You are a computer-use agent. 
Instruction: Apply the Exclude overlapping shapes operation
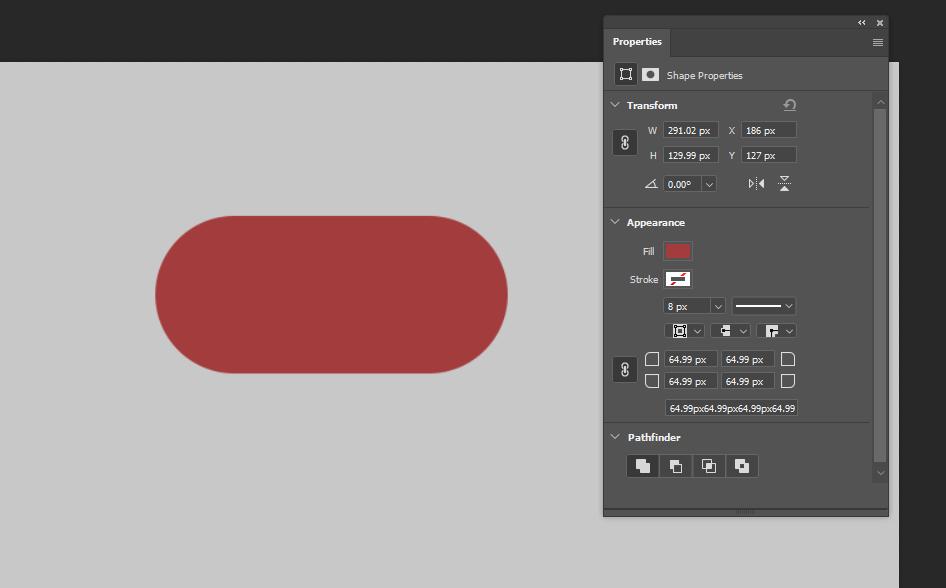tap(741, 465)
